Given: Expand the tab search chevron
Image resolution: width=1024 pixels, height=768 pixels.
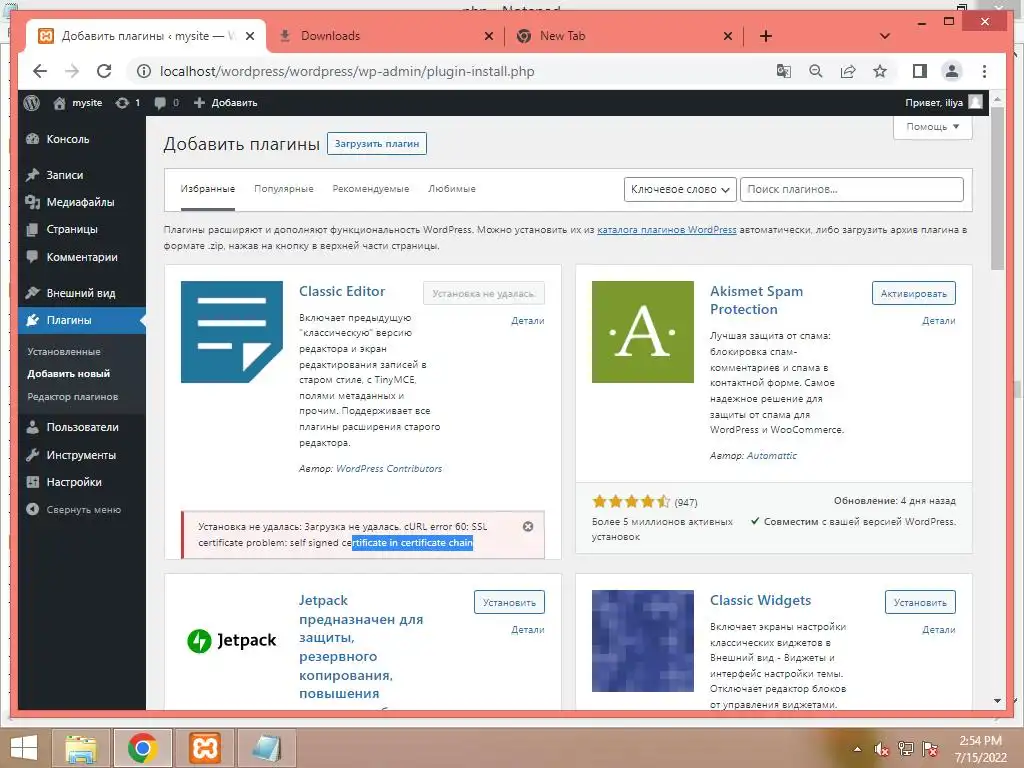Looking at the screenshot, I should point(885,36).
